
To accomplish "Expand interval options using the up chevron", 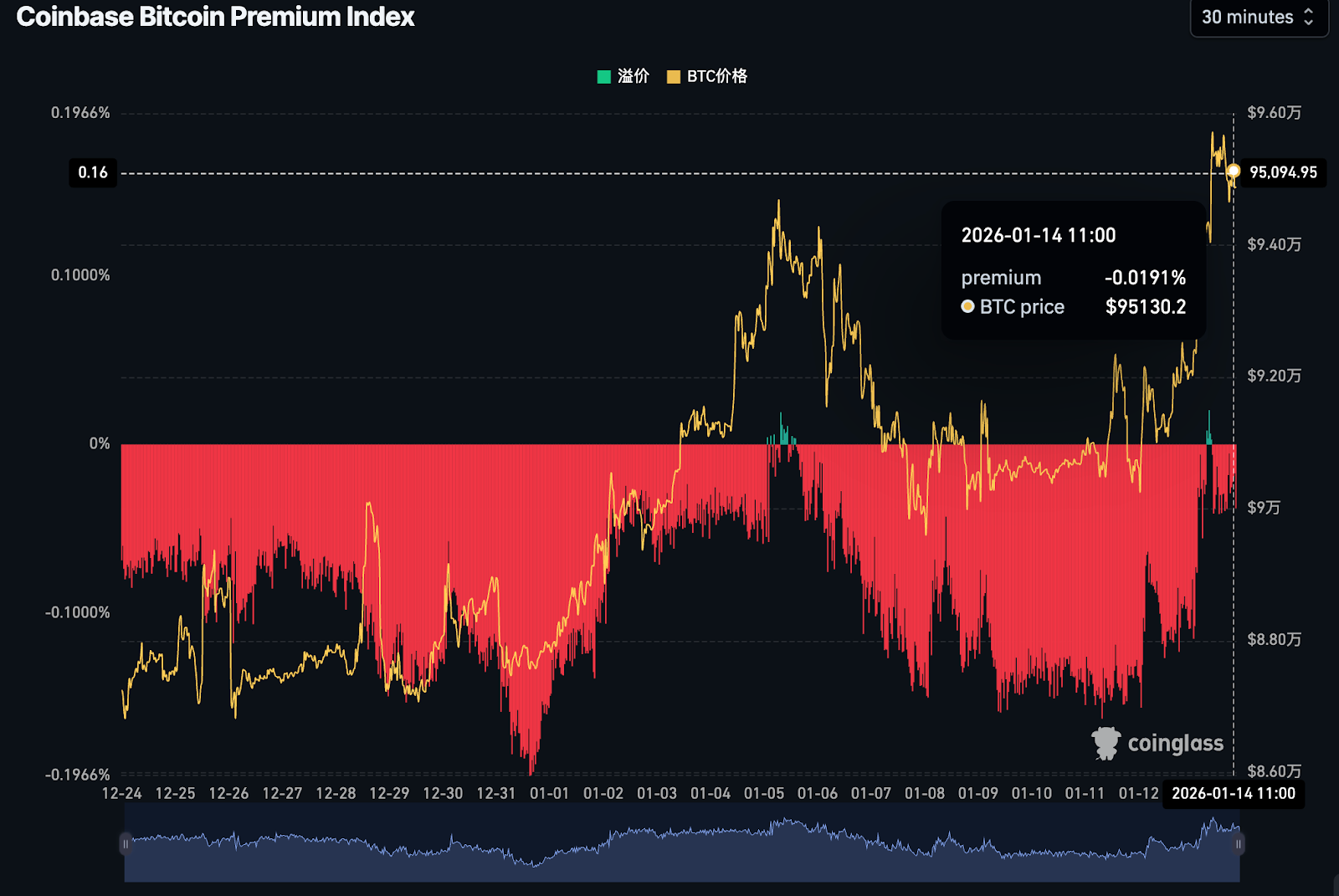I will 1308,12.
